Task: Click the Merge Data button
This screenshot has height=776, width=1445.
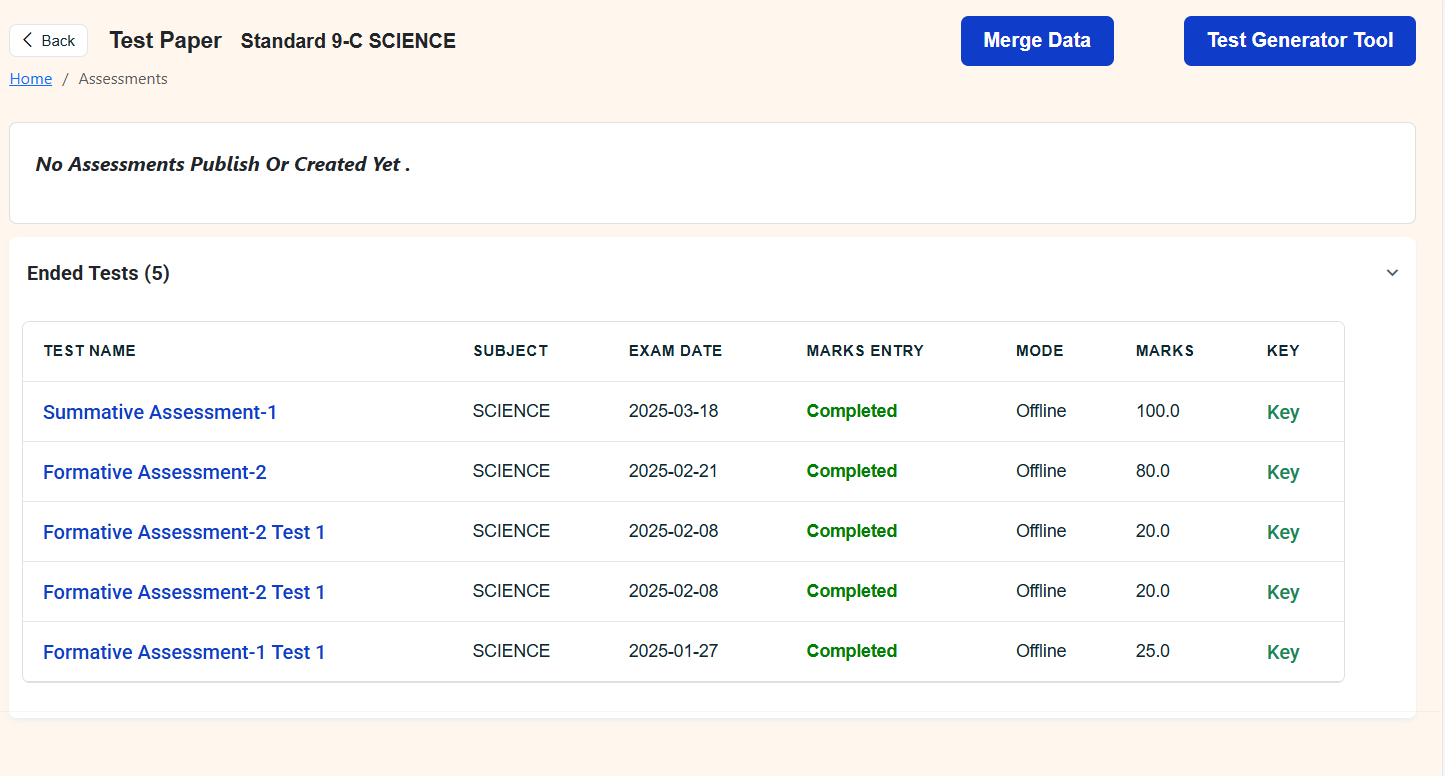Action: tap(1037, 41)
